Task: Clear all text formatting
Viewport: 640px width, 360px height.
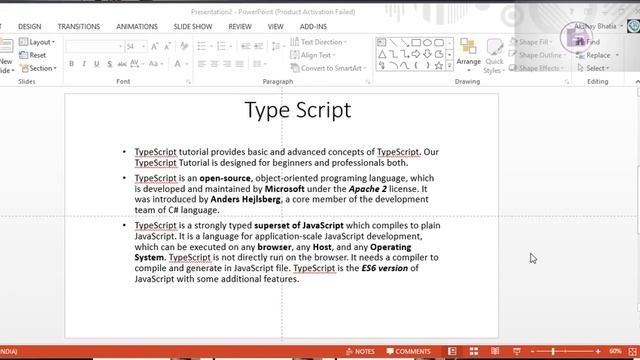Action: pos(184,46)
